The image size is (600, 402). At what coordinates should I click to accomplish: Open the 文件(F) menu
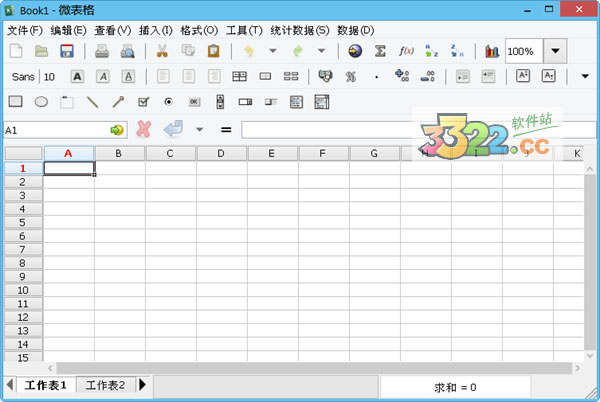coord(25,30)
